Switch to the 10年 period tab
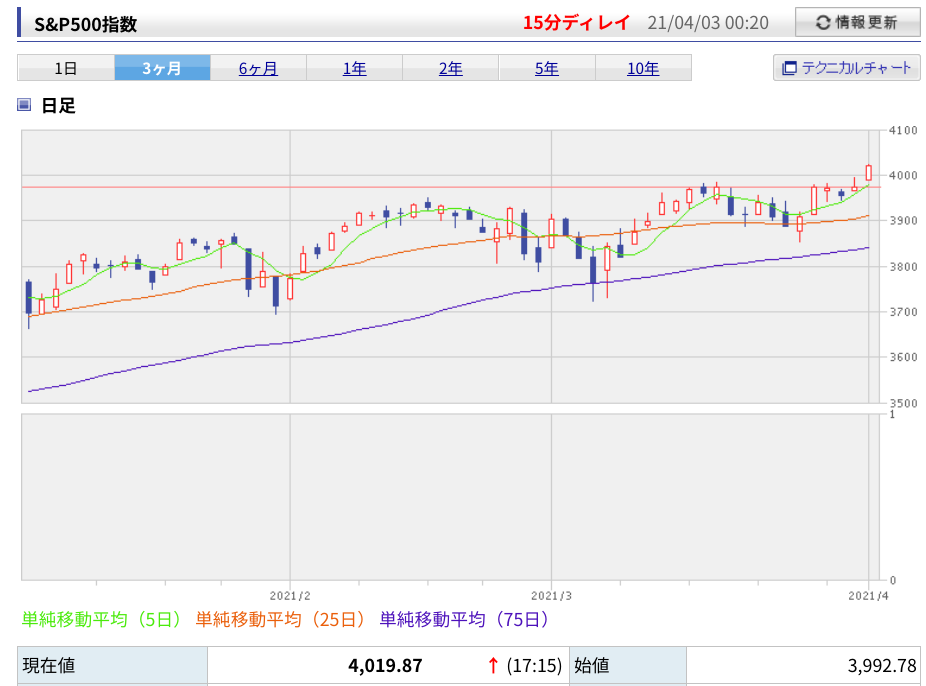Screen dimensions: 926x686 pyautogui.click(x=643, y=68)
